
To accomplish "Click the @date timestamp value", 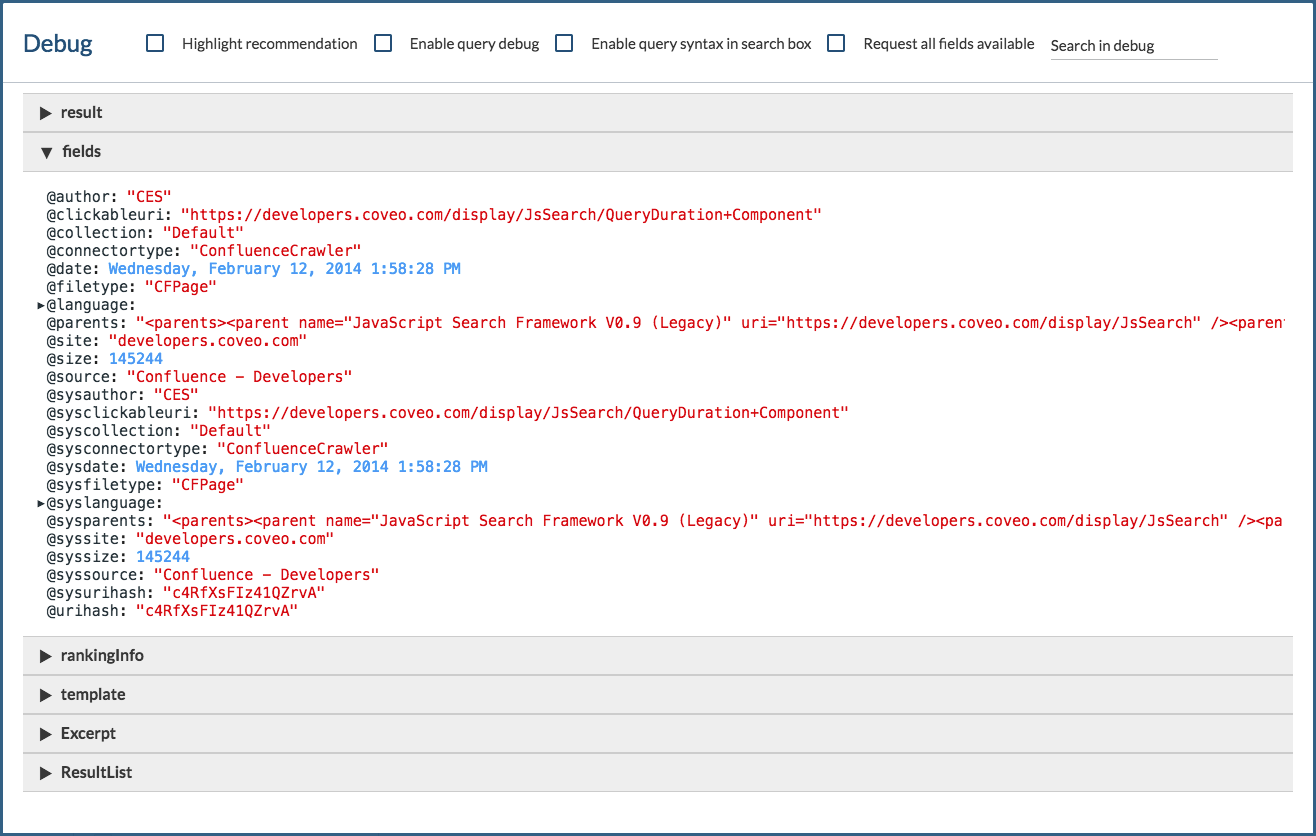I will 284,269.
